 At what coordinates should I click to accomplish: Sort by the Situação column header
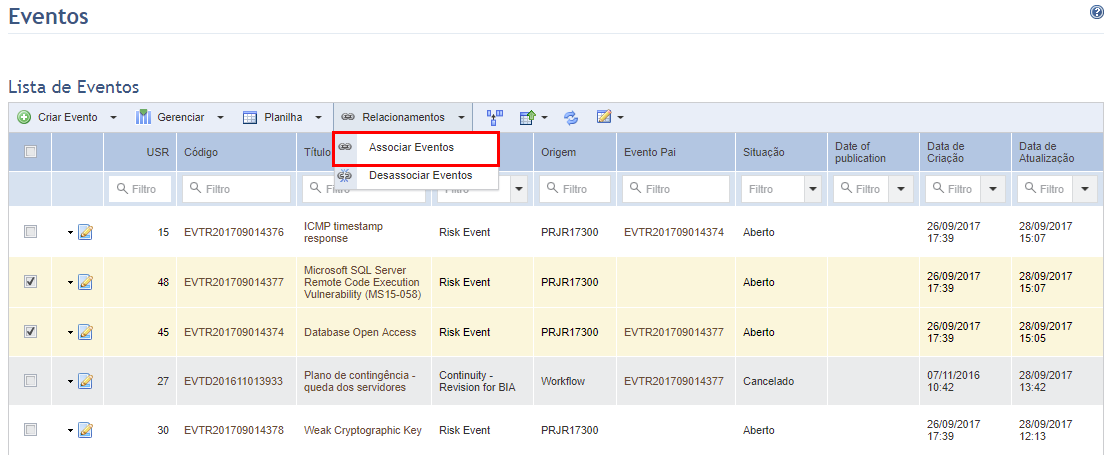[765, 152]
